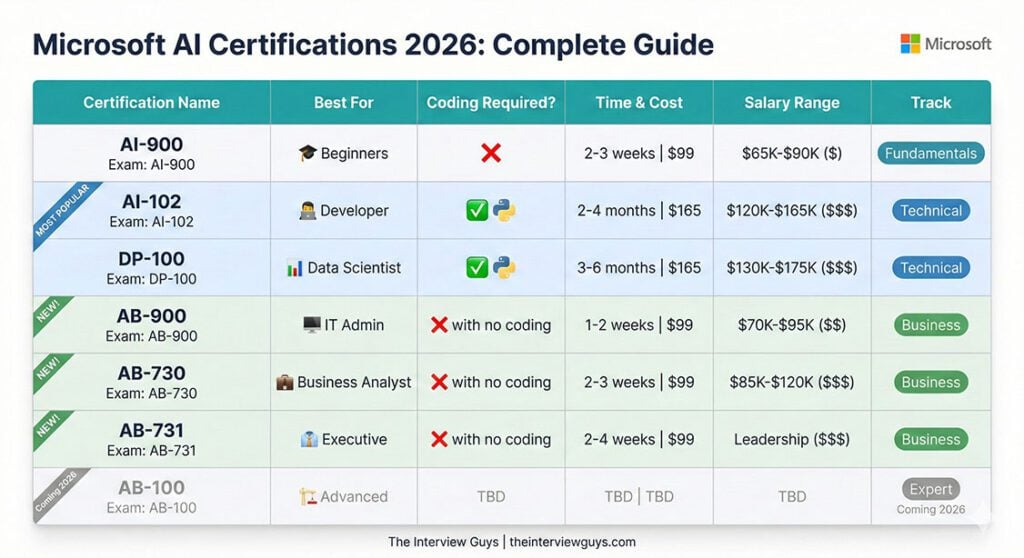Viewport: 1024px width, 558px height.
Task: Click the bar chart icon beside Data Scientist
Action: click(294, 268)
